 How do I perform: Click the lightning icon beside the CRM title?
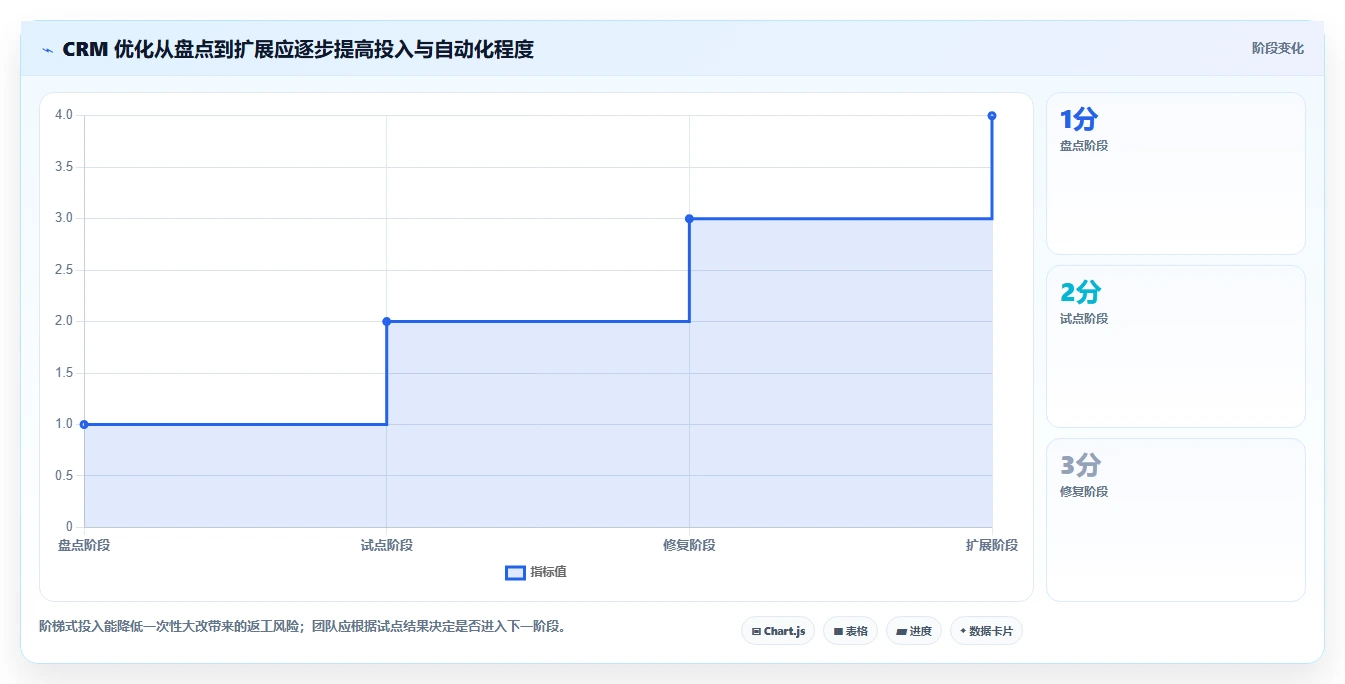point(47,50)
